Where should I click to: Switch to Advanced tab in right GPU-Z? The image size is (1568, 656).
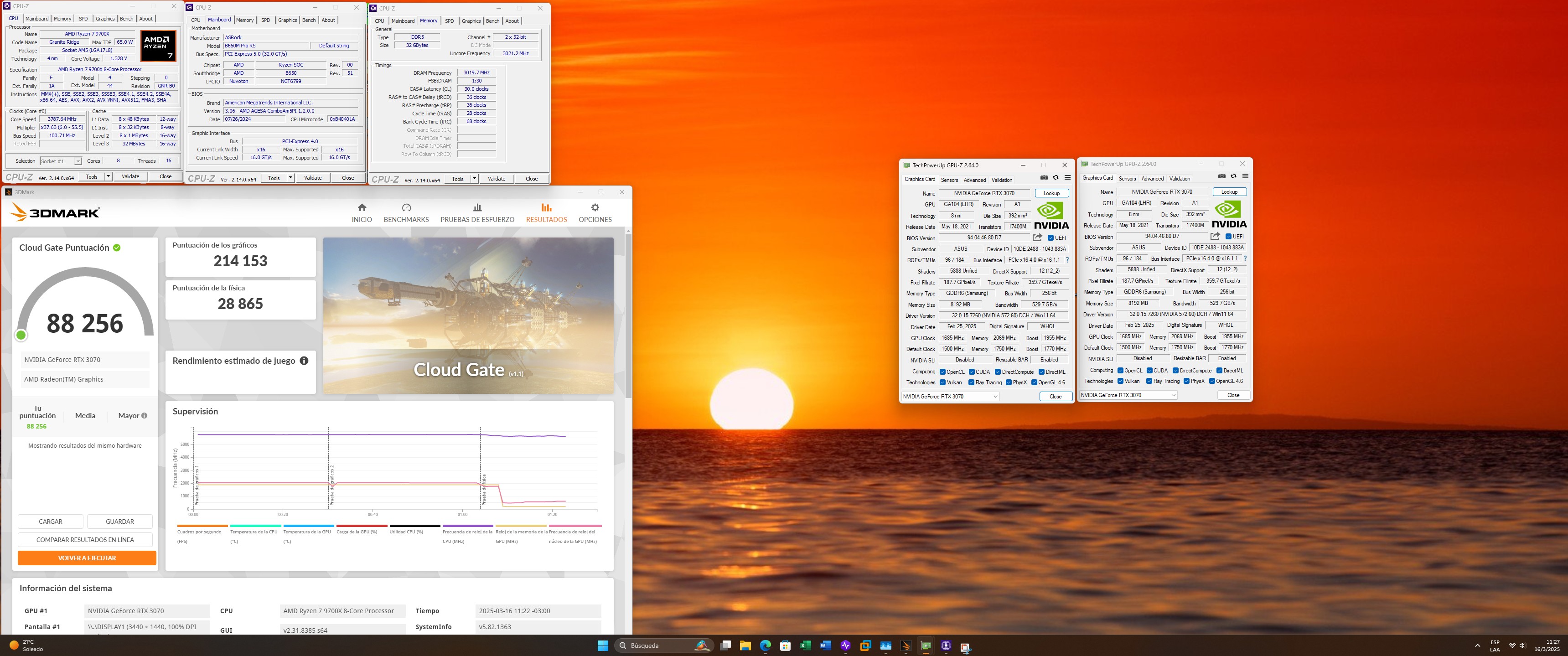1152,179
